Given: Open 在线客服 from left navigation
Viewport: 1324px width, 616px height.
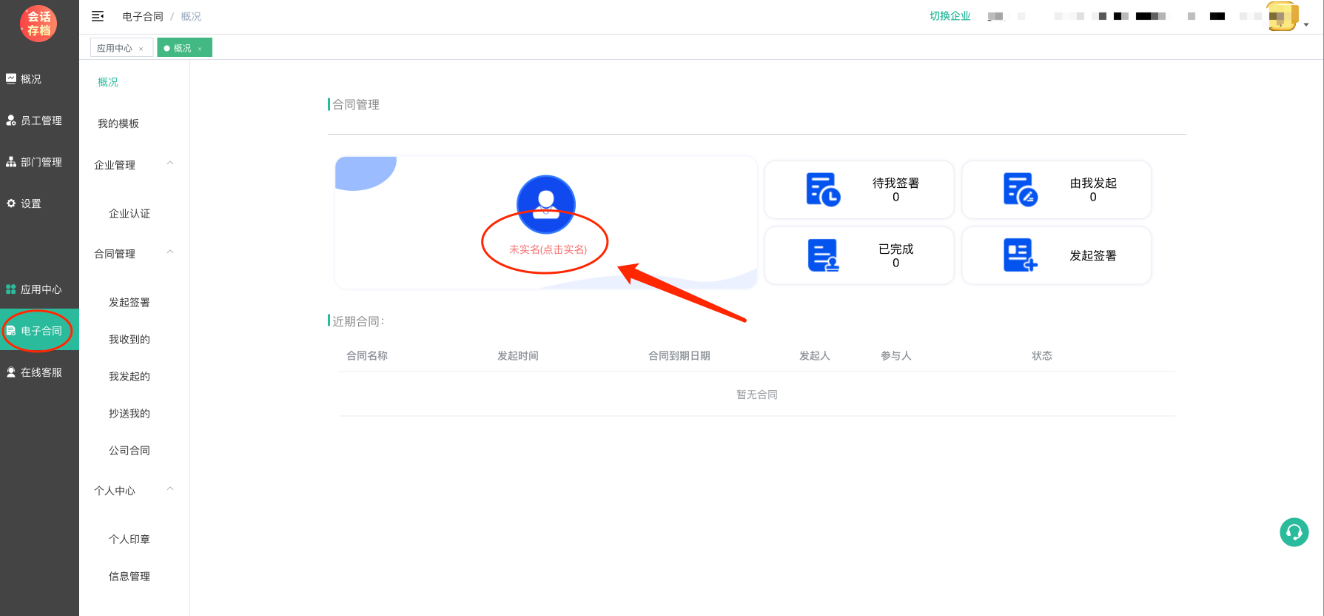Looking at the screenshot, I should (x=40, y=372).
